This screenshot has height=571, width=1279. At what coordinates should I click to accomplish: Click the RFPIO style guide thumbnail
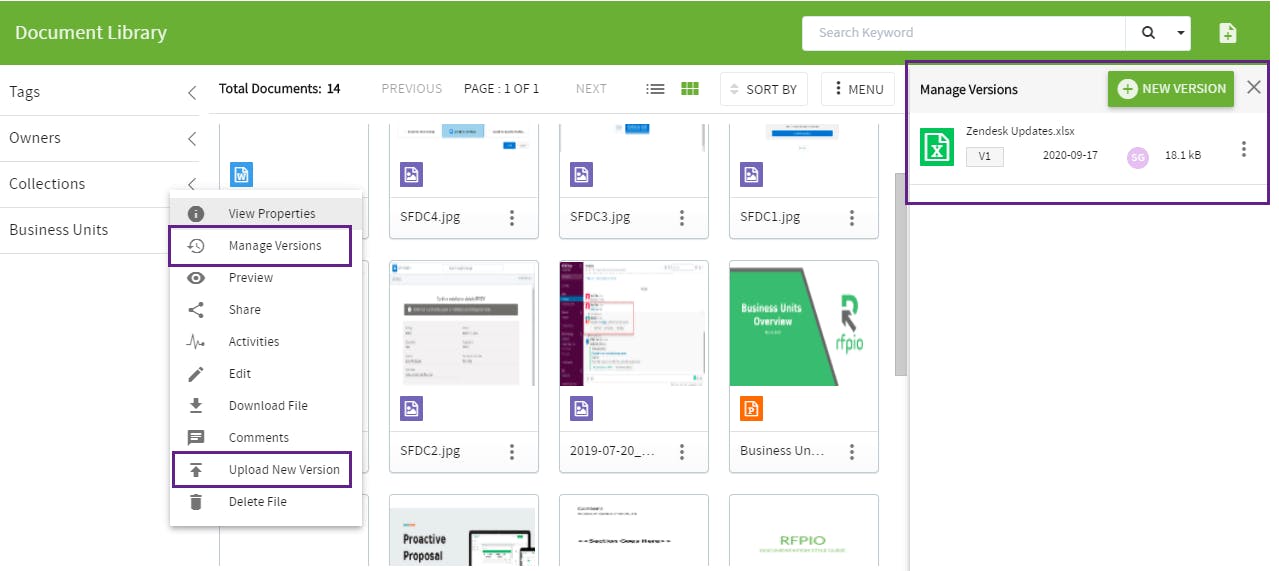pos(804,533)
